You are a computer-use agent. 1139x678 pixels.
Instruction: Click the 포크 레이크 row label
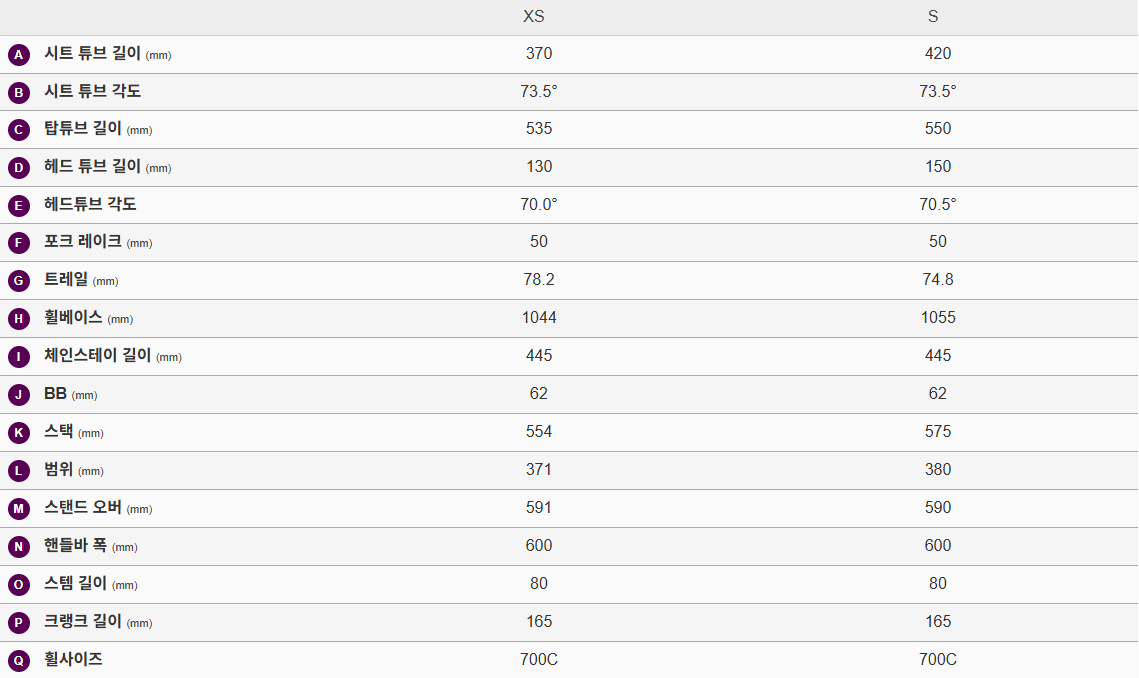tap(83, 242)
